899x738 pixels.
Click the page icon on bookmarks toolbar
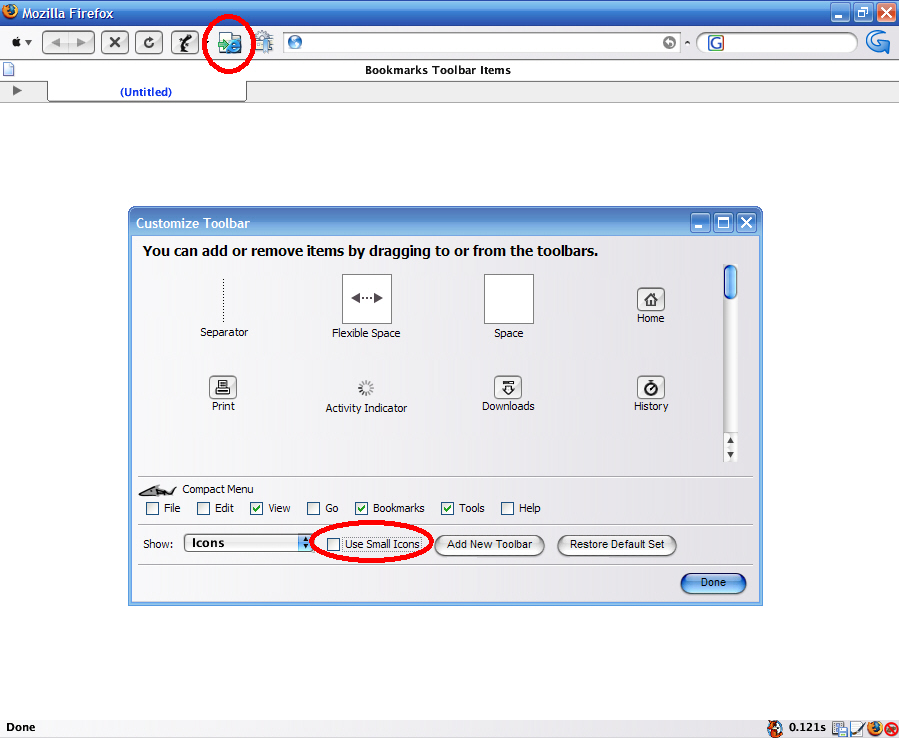point(9,69)
